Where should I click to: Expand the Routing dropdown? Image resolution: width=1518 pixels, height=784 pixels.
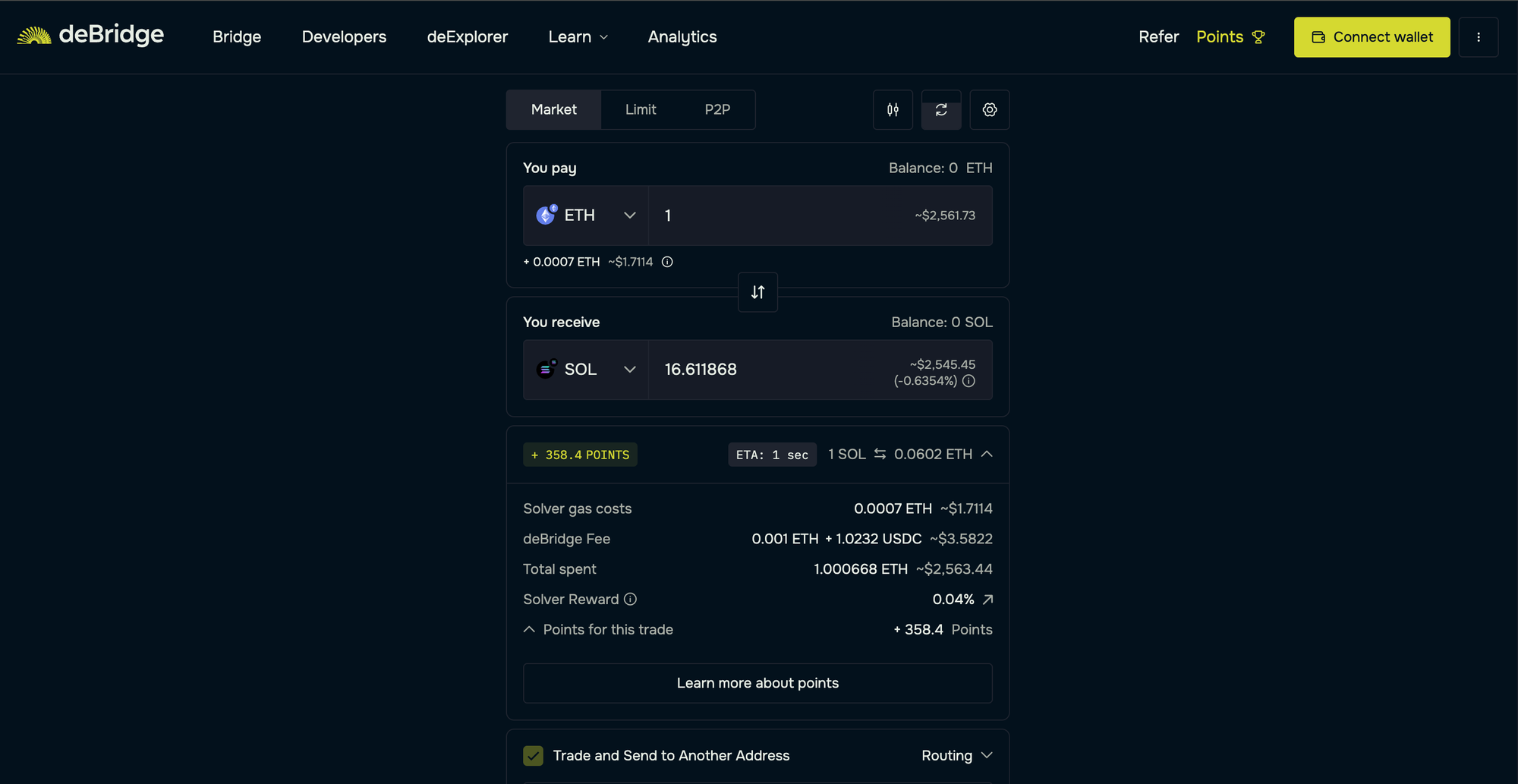(x=956, y=756)
